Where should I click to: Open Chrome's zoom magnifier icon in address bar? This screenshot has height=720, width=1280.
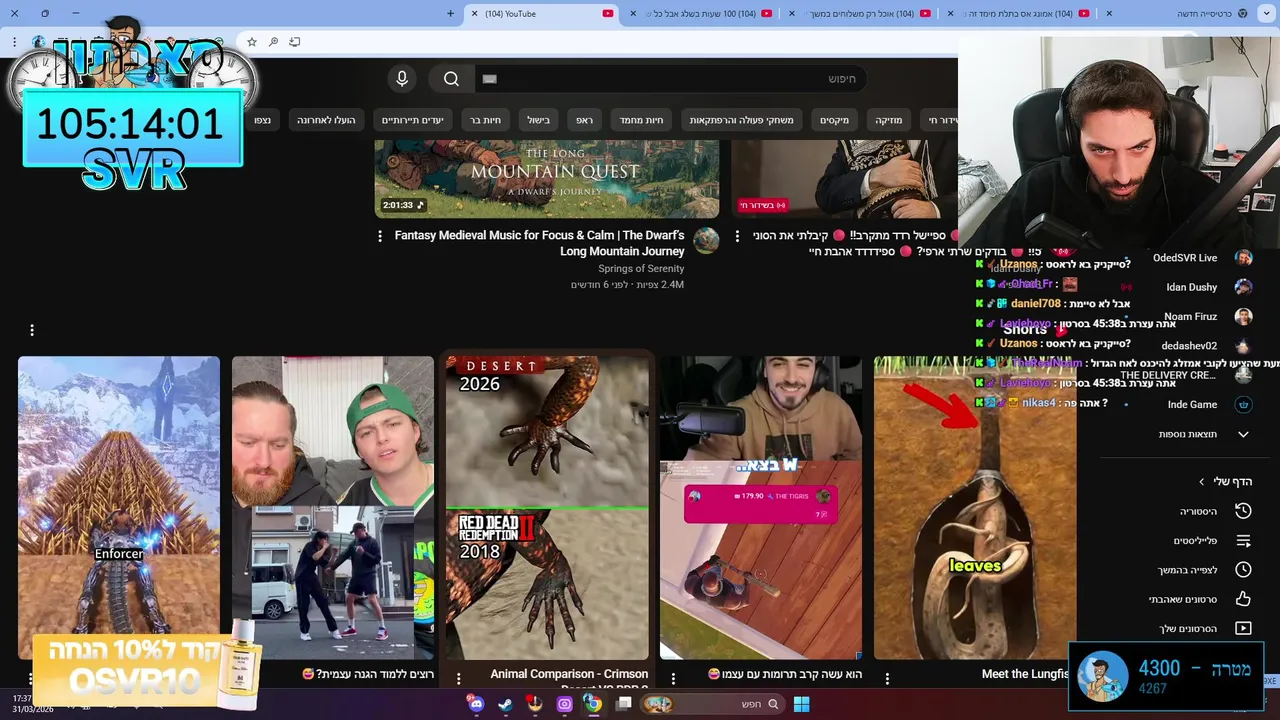coord(273,42)
